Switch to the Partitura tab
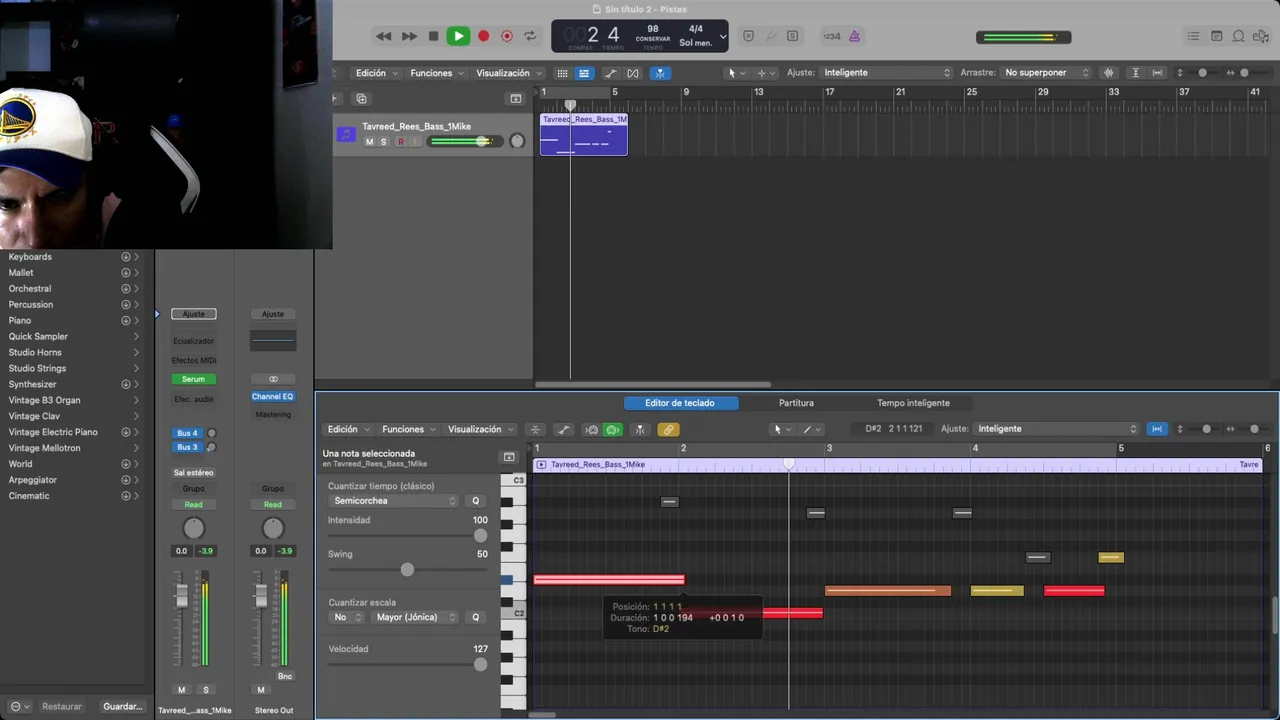The image size is (1280, 720). pyautogui.click(x=796, y=403)
